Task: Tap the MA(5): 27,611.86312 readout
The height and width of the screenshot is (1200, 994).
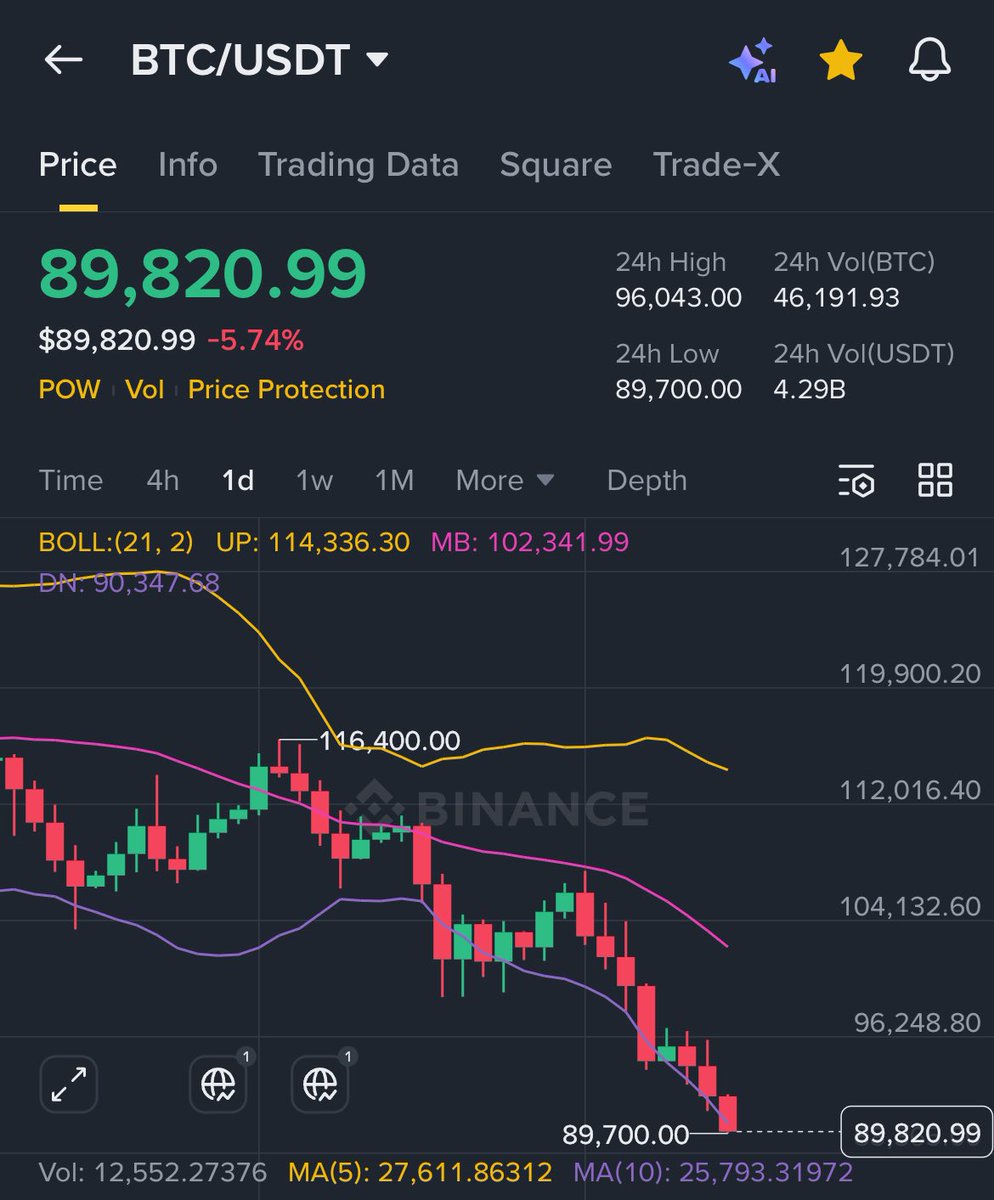Action: [x=420, y=1172]
